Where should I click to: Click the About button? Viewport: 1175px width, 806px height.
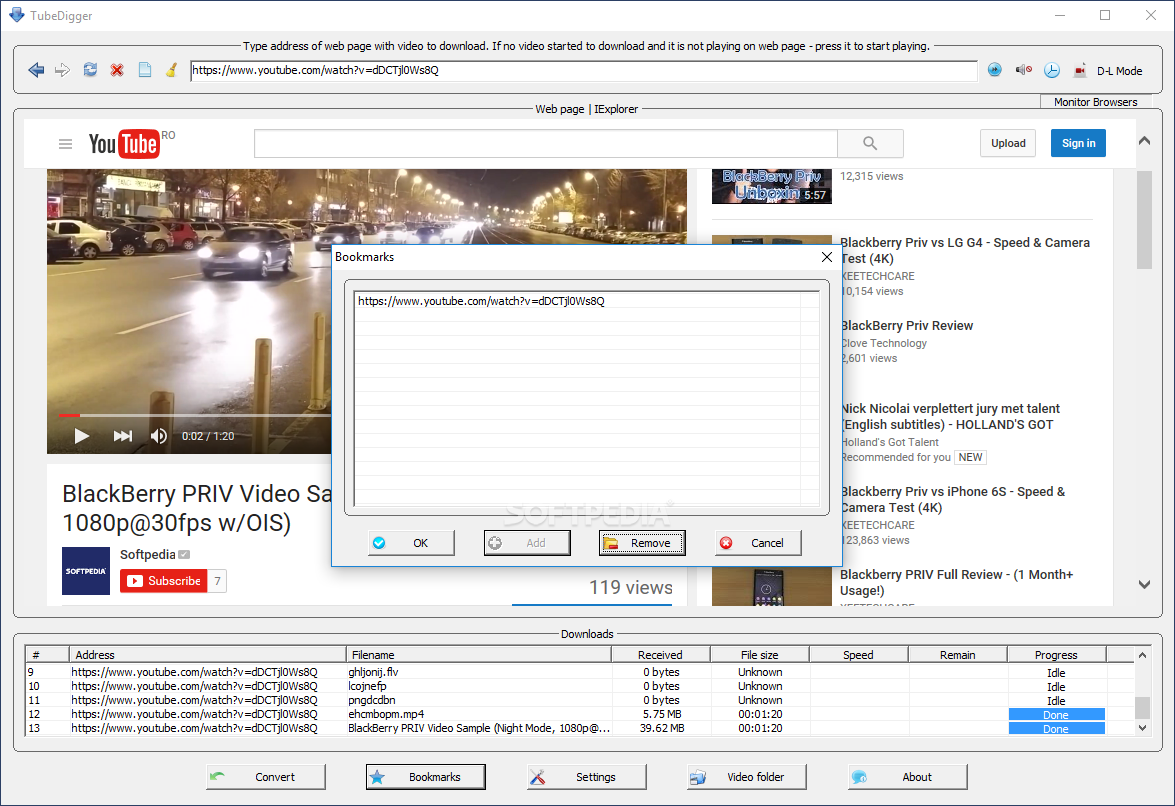pyautogui.click(x=907, y=777)
